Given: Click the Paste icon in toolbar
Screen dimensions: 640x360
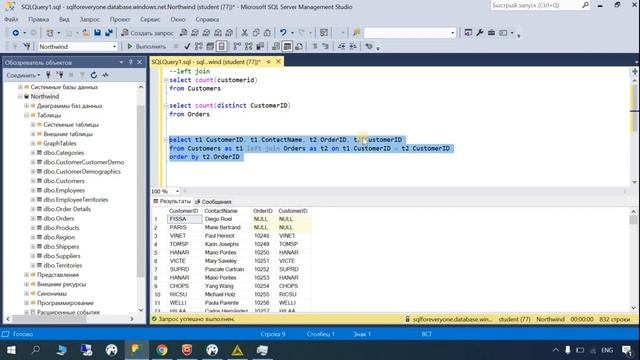Looking at the screenshot, I should coord(267,33).
